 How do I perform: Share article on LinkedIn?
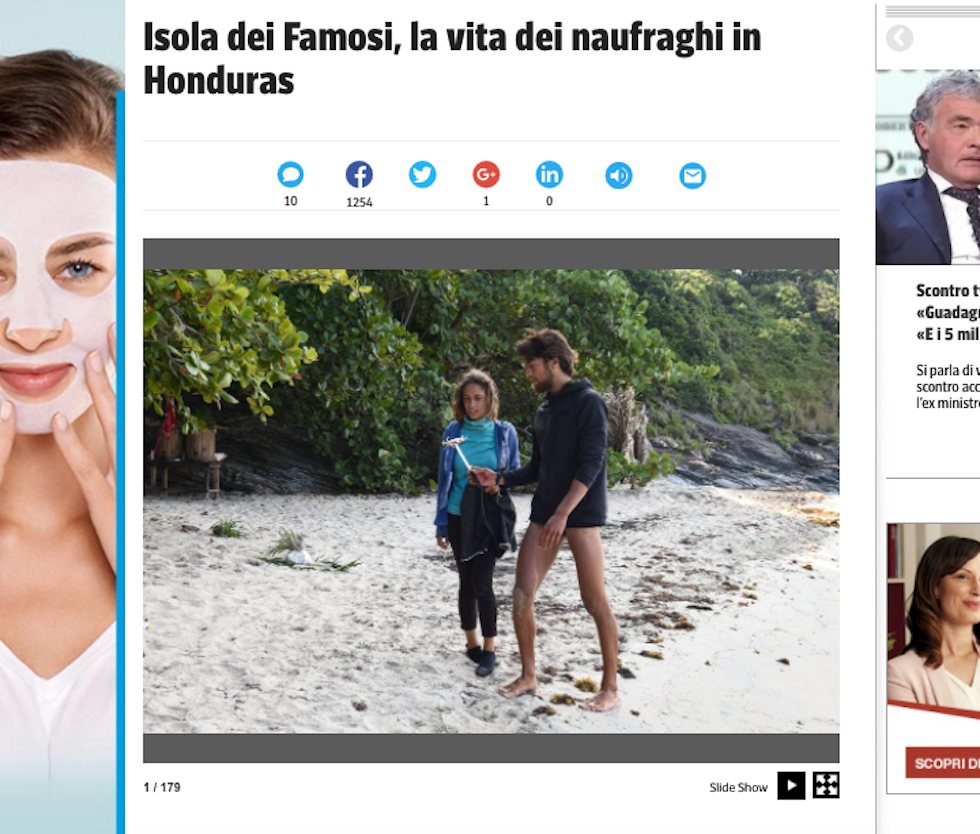(x=549, y=174)
